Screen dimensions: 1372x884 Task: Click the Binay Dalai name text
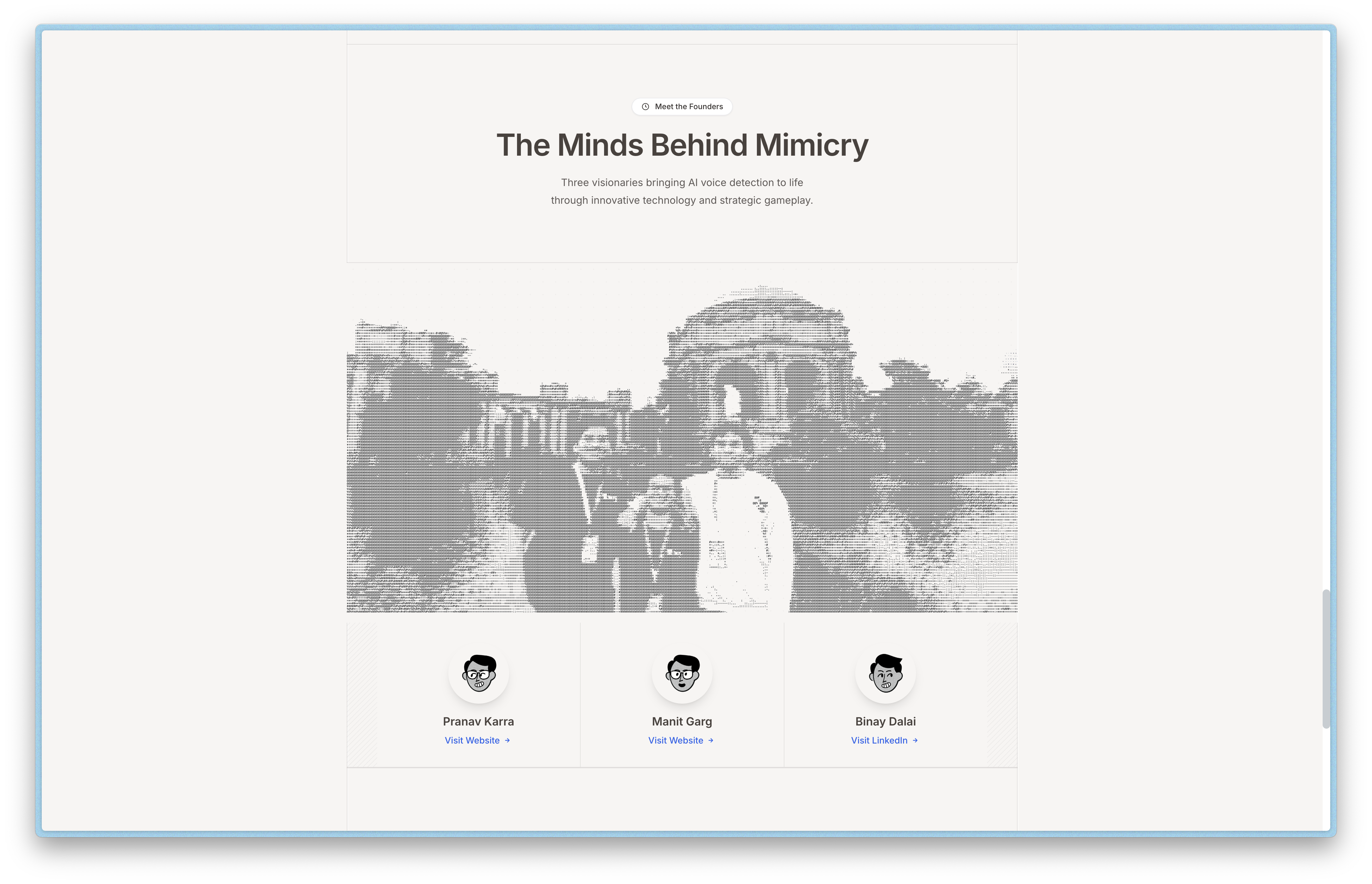click(885, 722)
